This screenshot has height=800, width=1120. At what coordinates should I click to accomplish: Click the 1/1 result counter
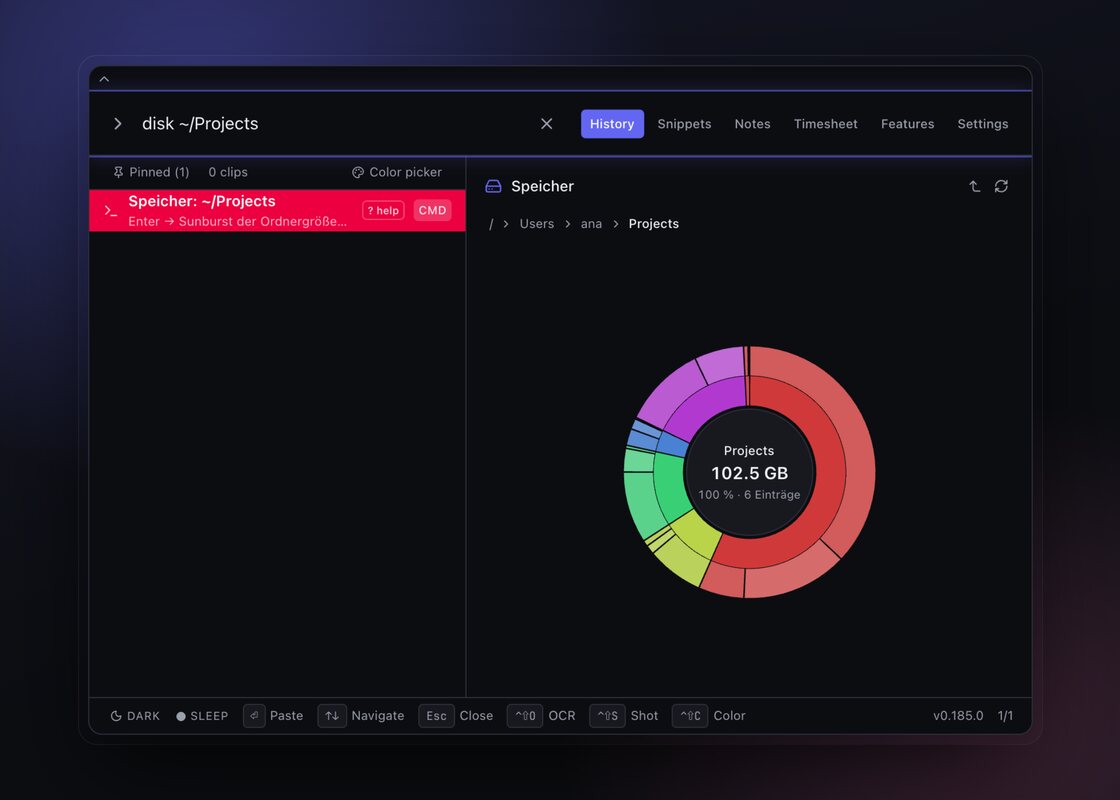click(1005, 716)
